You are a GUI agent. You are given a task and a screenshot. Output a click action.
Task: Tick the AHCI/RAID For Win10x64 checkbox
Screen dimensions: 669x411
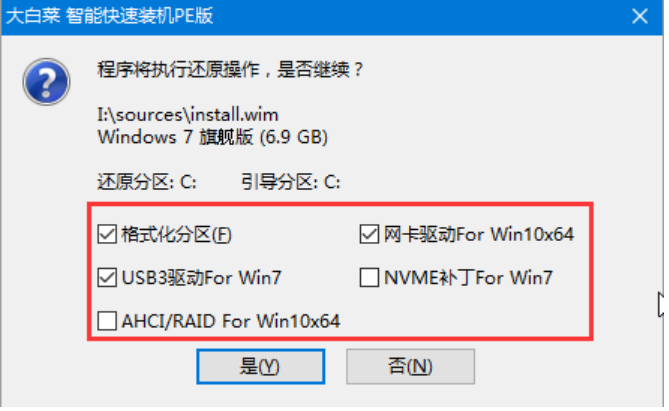pos(107,321)
